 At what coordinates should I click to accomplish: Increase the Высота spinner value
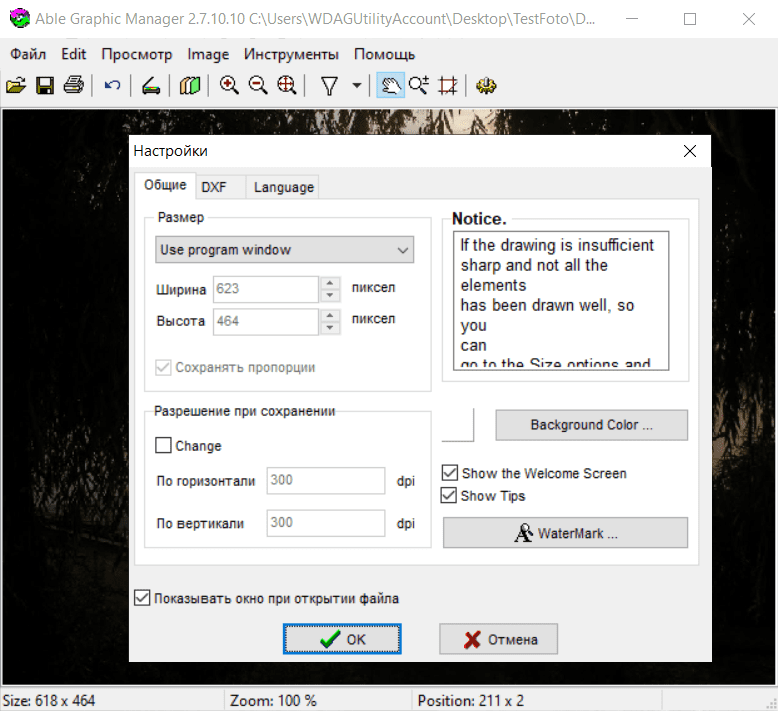[x=330, y=316]
